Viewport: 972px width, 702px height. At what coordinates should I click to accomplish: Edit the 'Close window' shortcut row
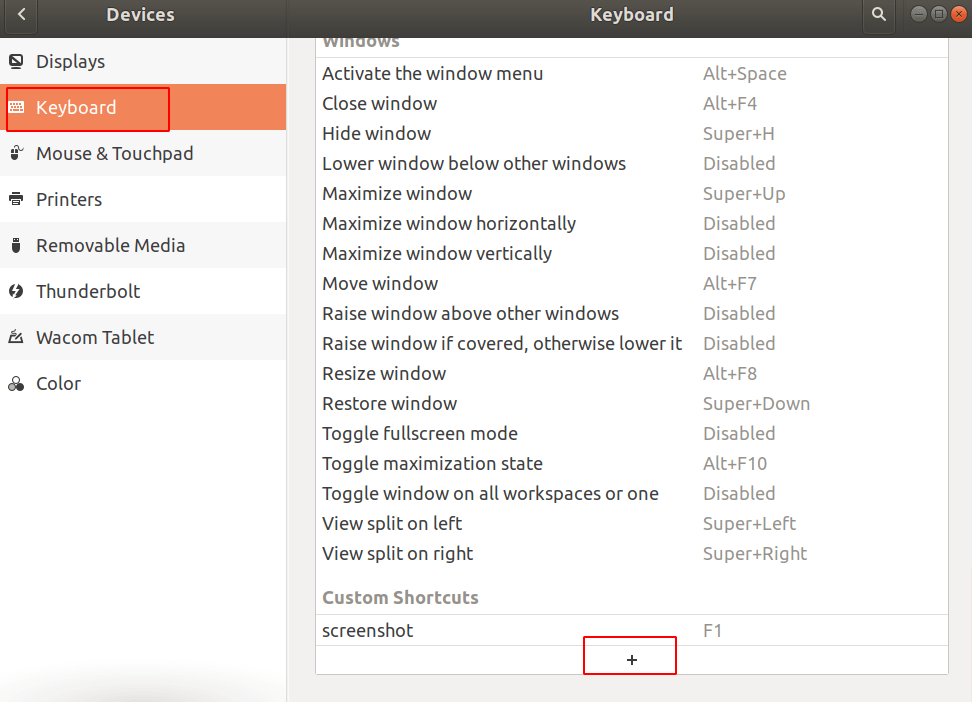click(x=631, y=104)
